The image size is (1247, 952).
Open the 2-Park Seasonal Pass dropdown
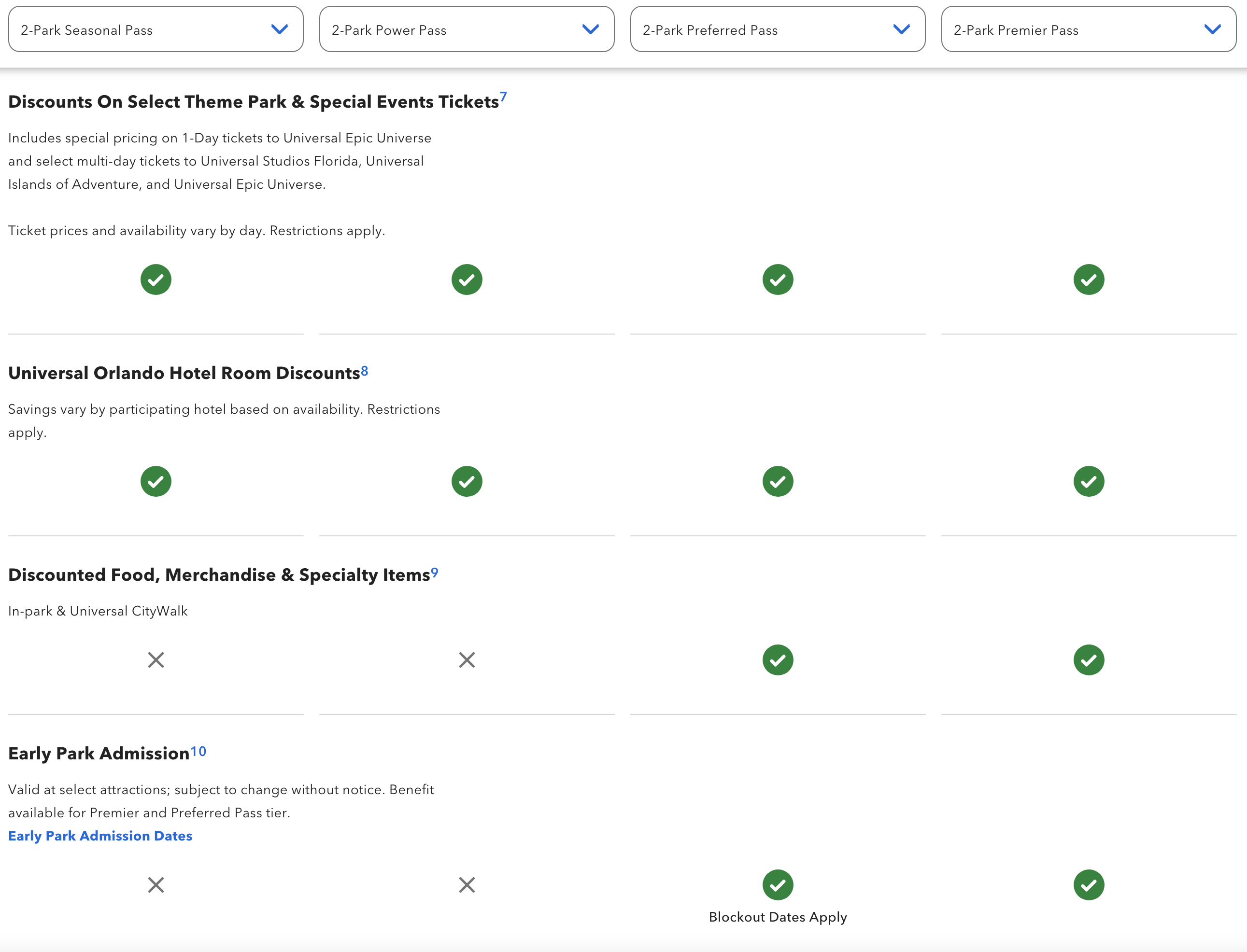click(x=156, y=29)
